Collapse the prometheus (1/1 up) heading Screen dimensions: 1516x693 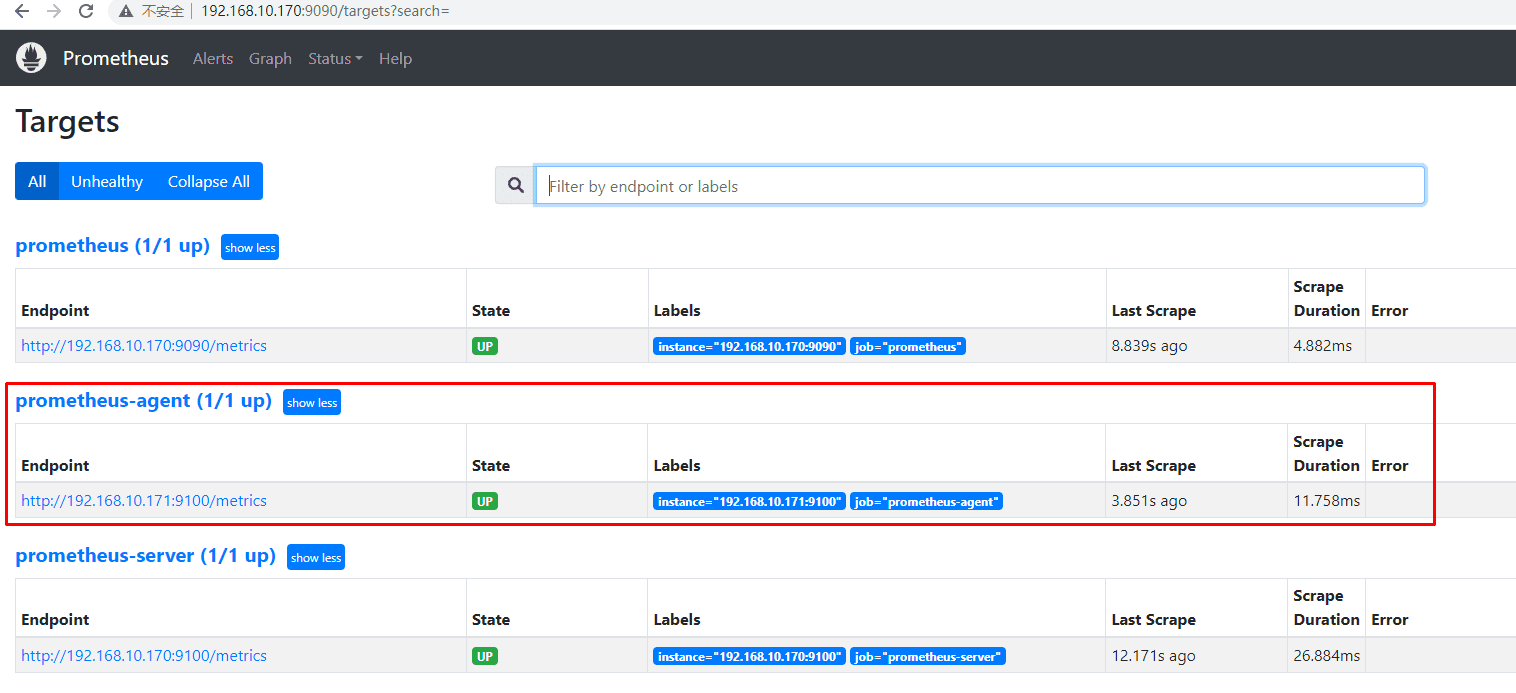[113, 245]
